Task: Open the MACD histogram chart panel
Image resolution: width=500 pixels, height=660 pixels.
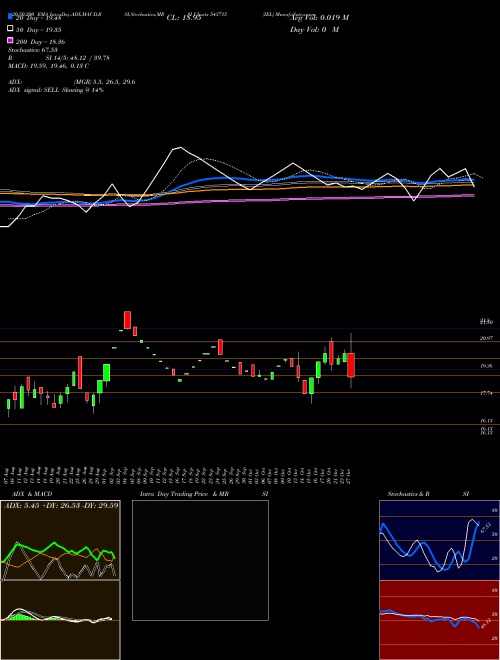Action: click(x=60, y=620)
